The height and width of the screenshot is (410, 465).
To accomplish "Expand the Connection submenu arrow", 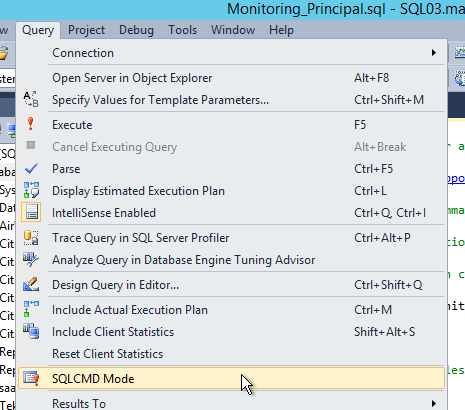I will 434,53.
